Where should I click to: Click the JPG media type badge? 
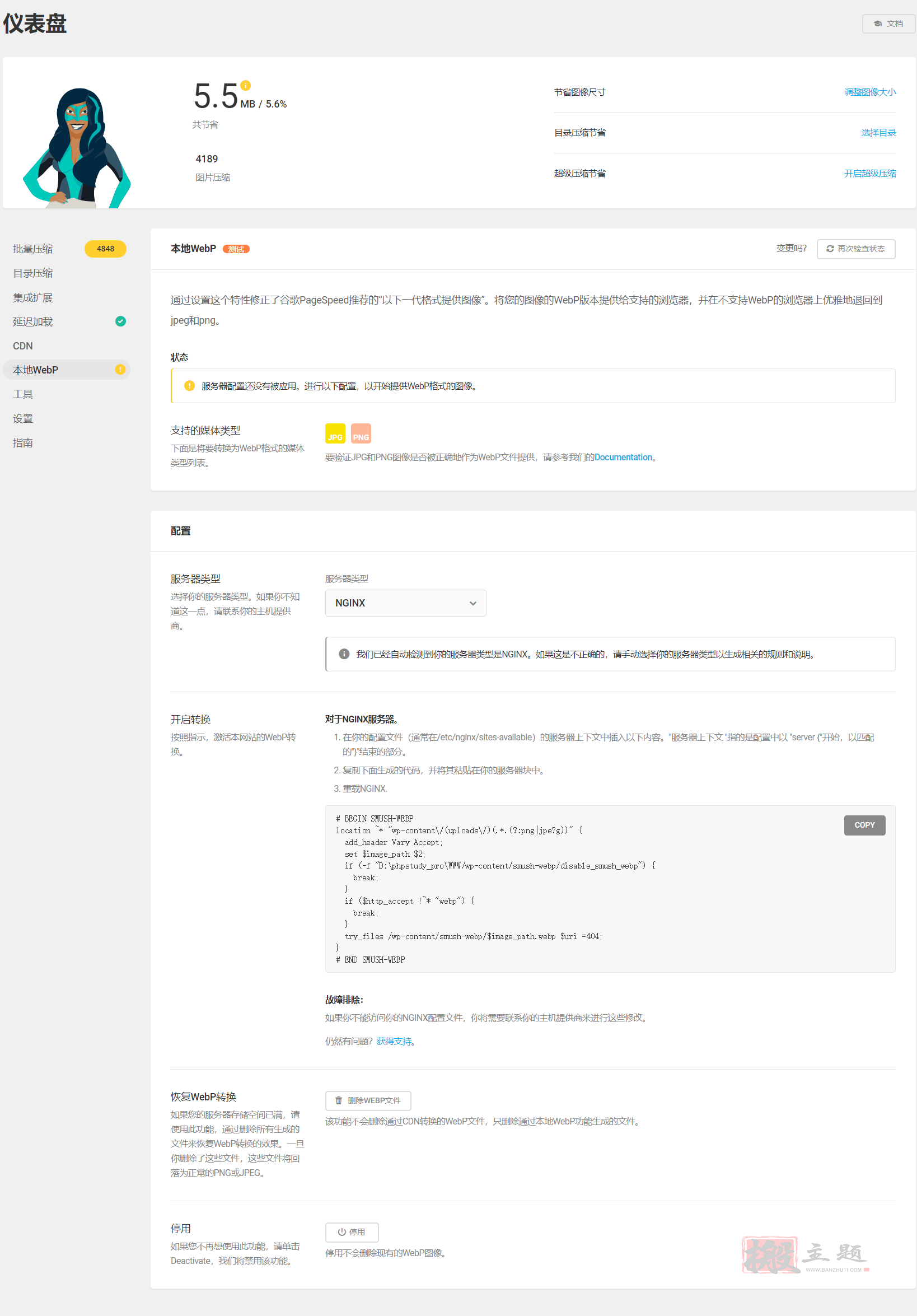[x=335, y=433]
